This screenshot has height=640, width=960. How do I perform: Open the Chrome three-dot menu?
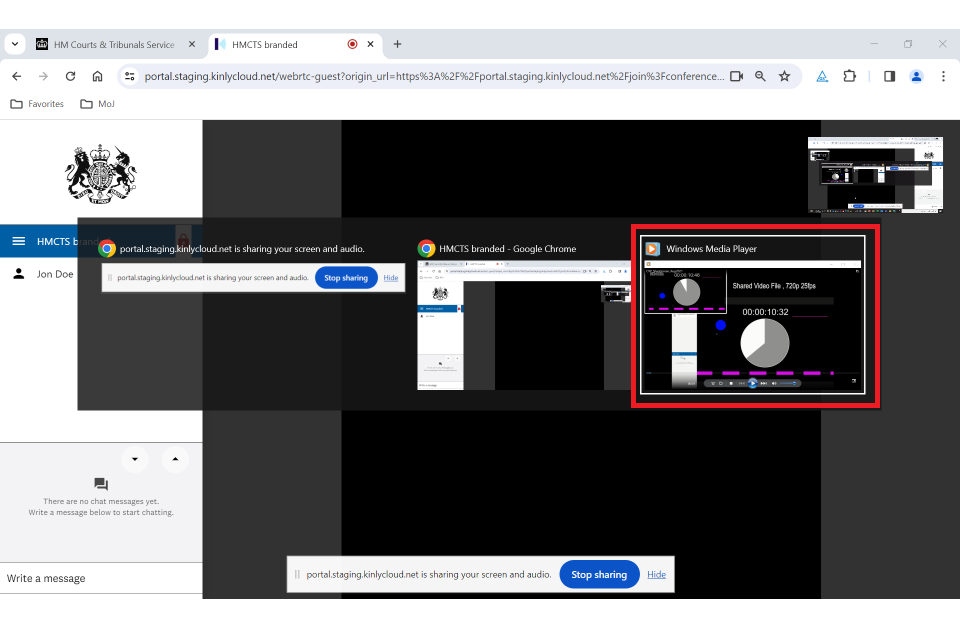click(x=942, y=76)
